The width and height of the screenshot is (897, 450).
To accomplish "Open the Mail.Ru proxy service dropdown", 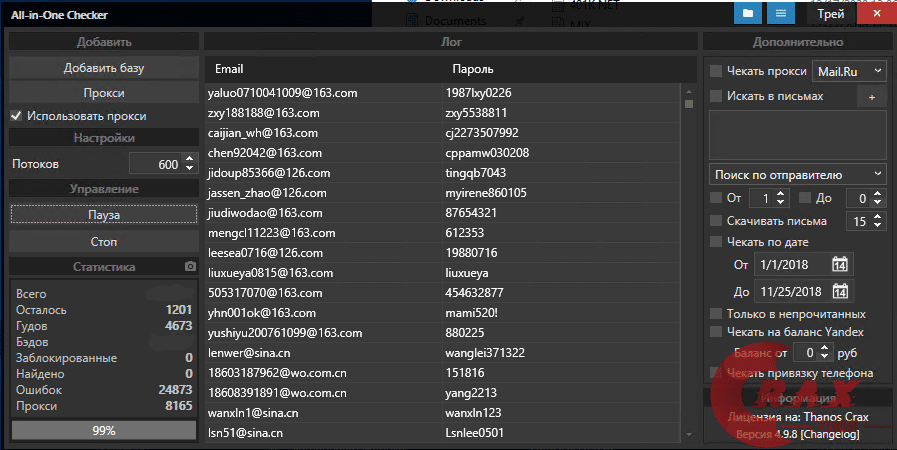I will [850, 71].
